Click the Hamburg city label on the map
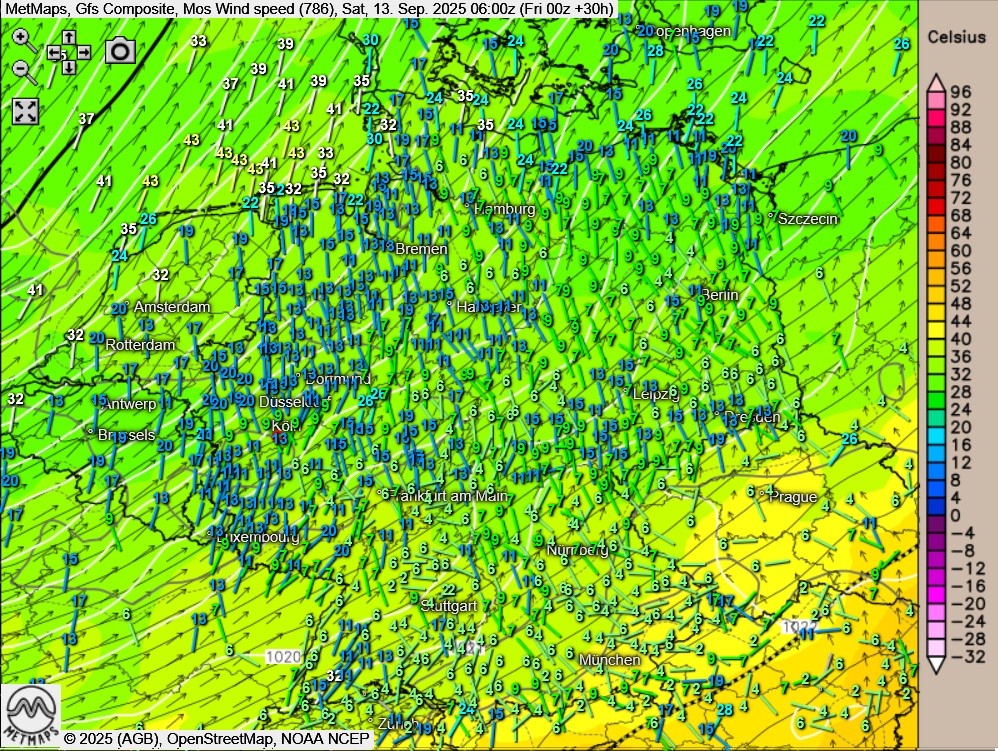This screenshot has height=751, width=998. 505,209
